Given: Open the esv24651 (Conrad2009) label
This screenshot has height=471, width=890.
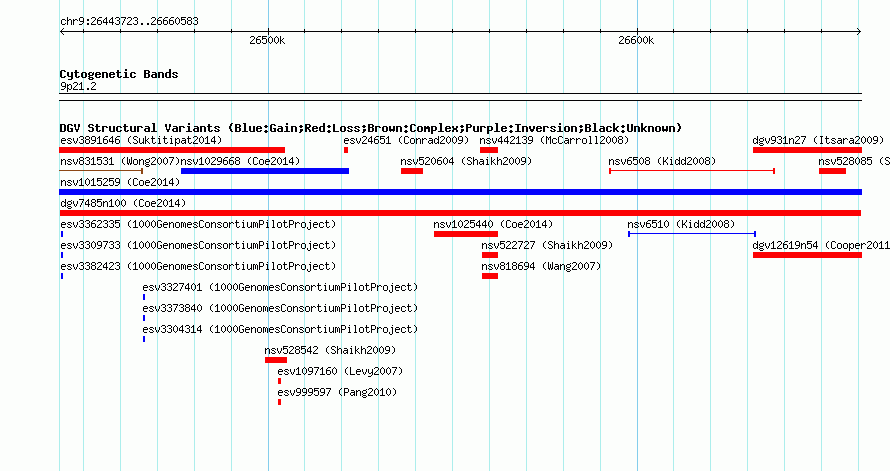Looking at the screenshot, I should pos(406,140).
